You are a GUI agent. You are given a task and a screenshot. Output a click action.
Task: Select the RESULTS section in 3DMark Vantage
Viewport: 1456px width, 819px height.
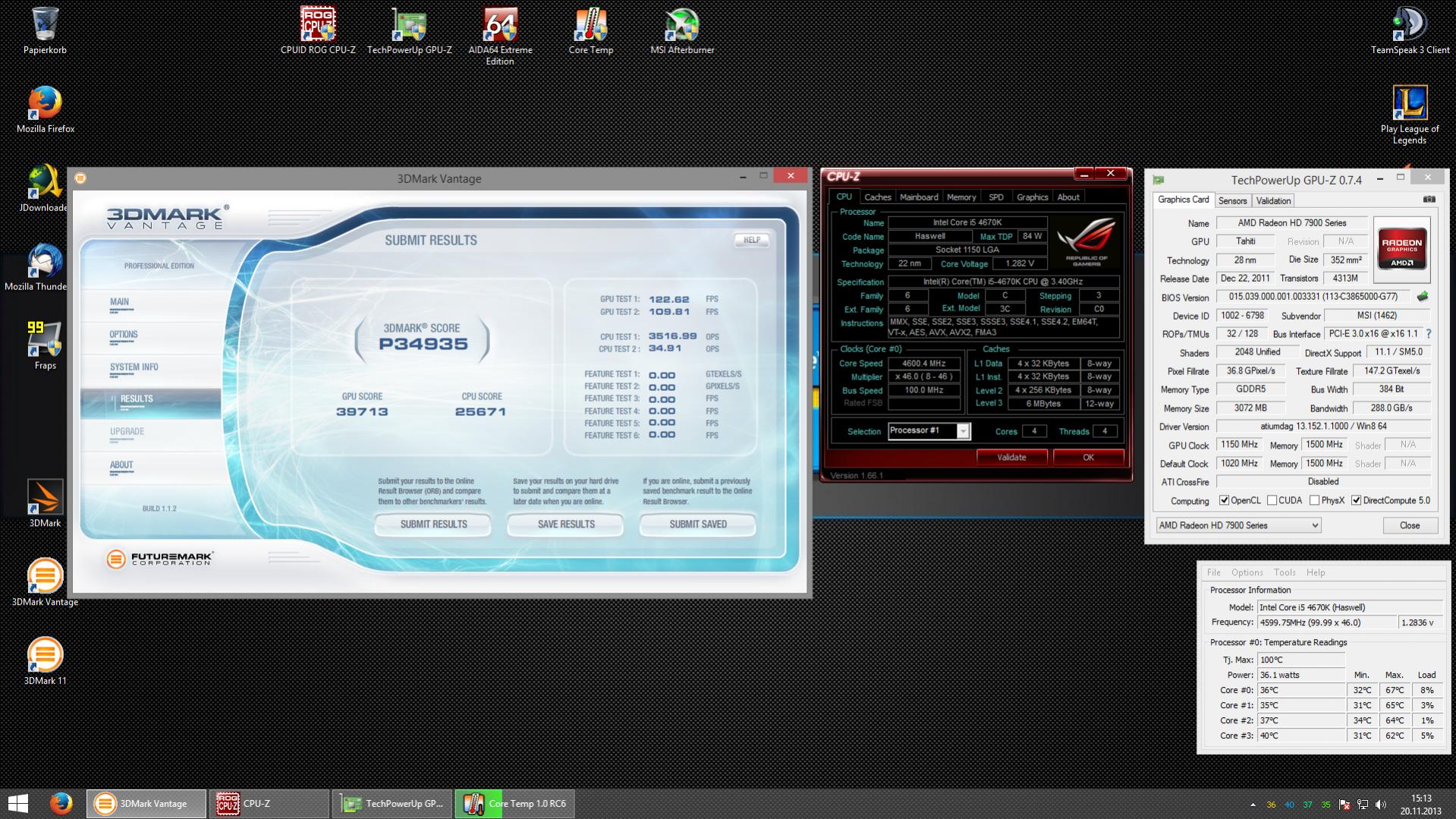tap(151, 402)
